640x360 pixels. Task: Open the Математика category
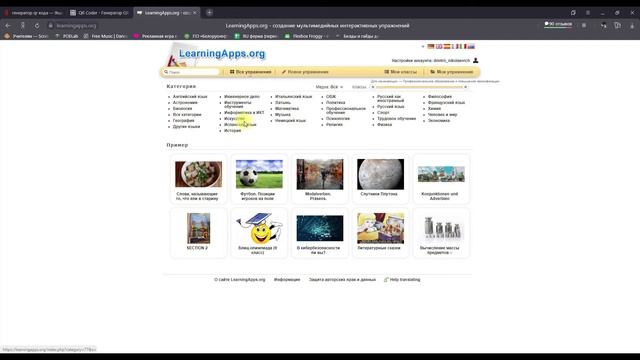287,109
